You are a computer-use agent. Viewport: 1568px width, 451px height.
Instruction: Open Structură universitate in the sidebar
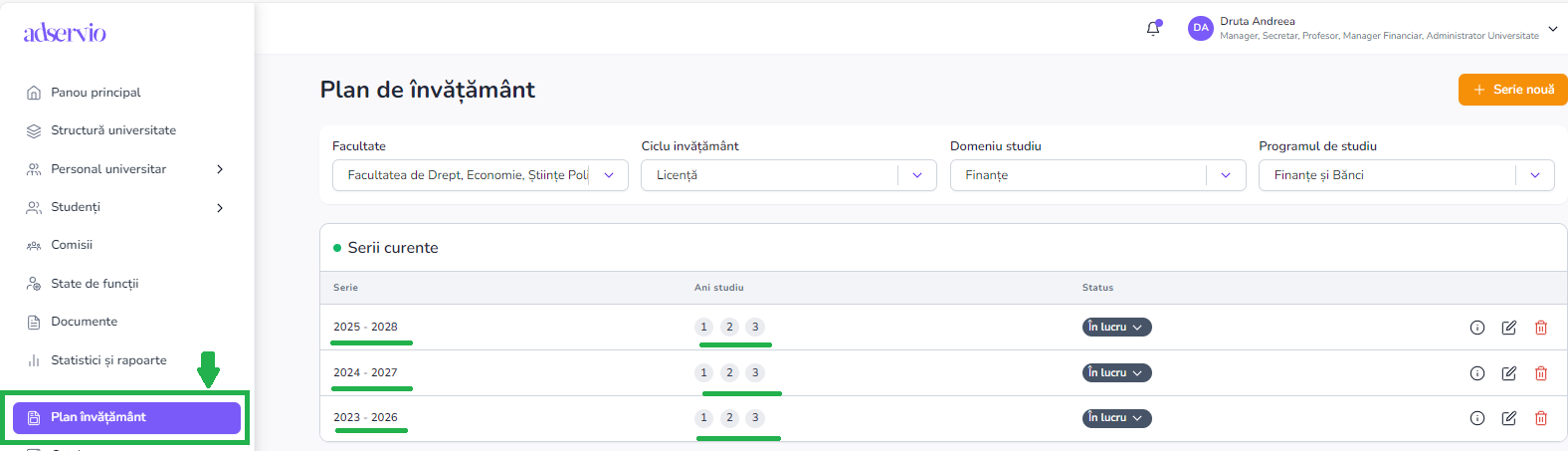coord(113,130)
